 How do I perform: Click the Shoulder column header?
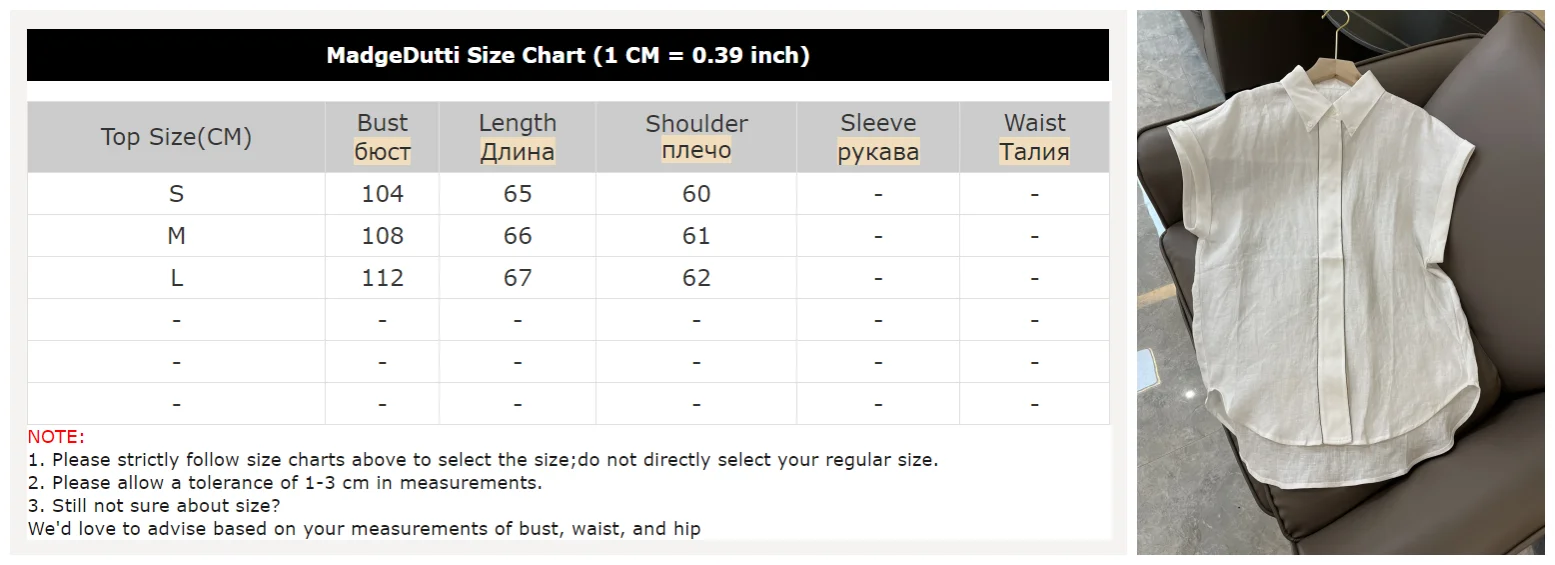(x=696, y=137)
